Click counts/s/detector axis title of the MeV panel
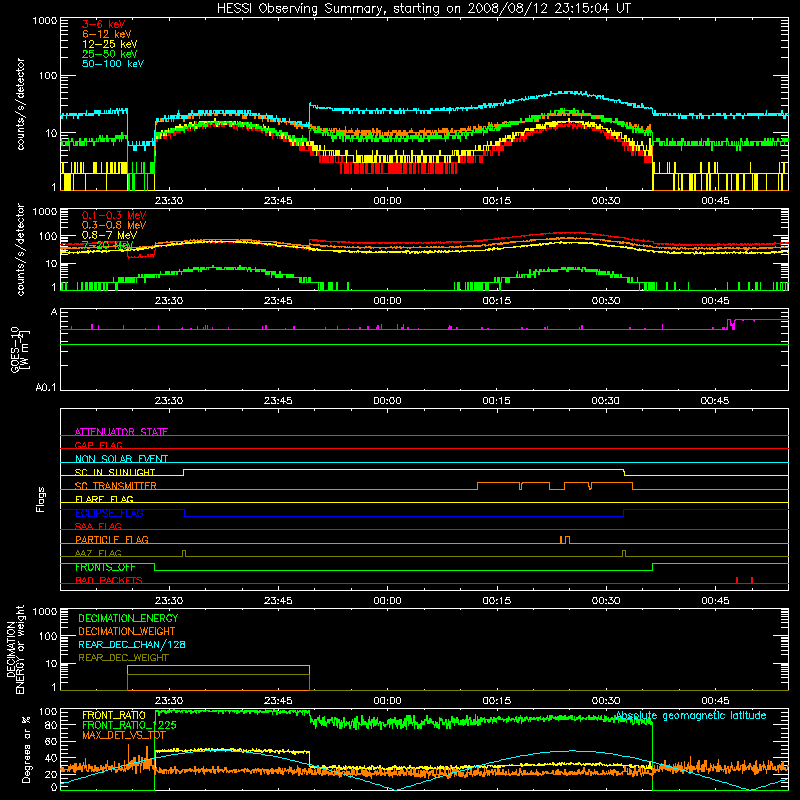 (20, 249)
